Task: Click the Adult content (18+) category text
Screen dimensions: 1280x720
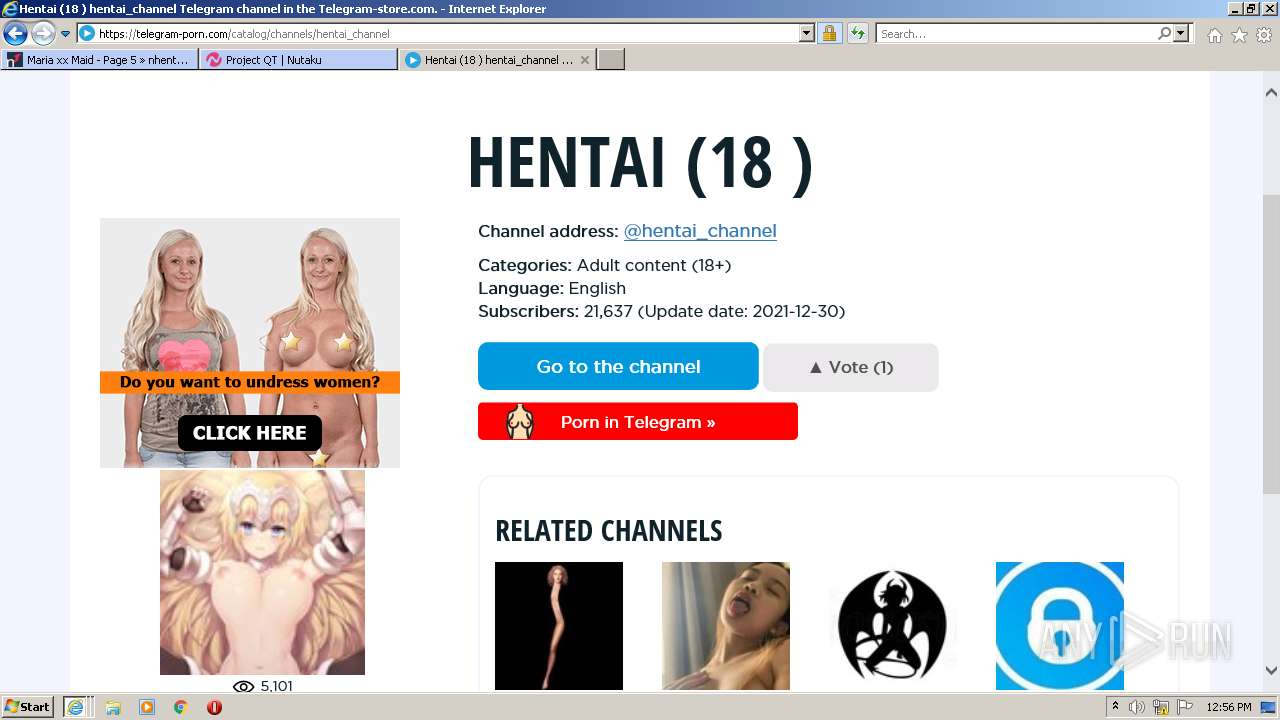Action: pyautogui.click(x=654, y=265)
